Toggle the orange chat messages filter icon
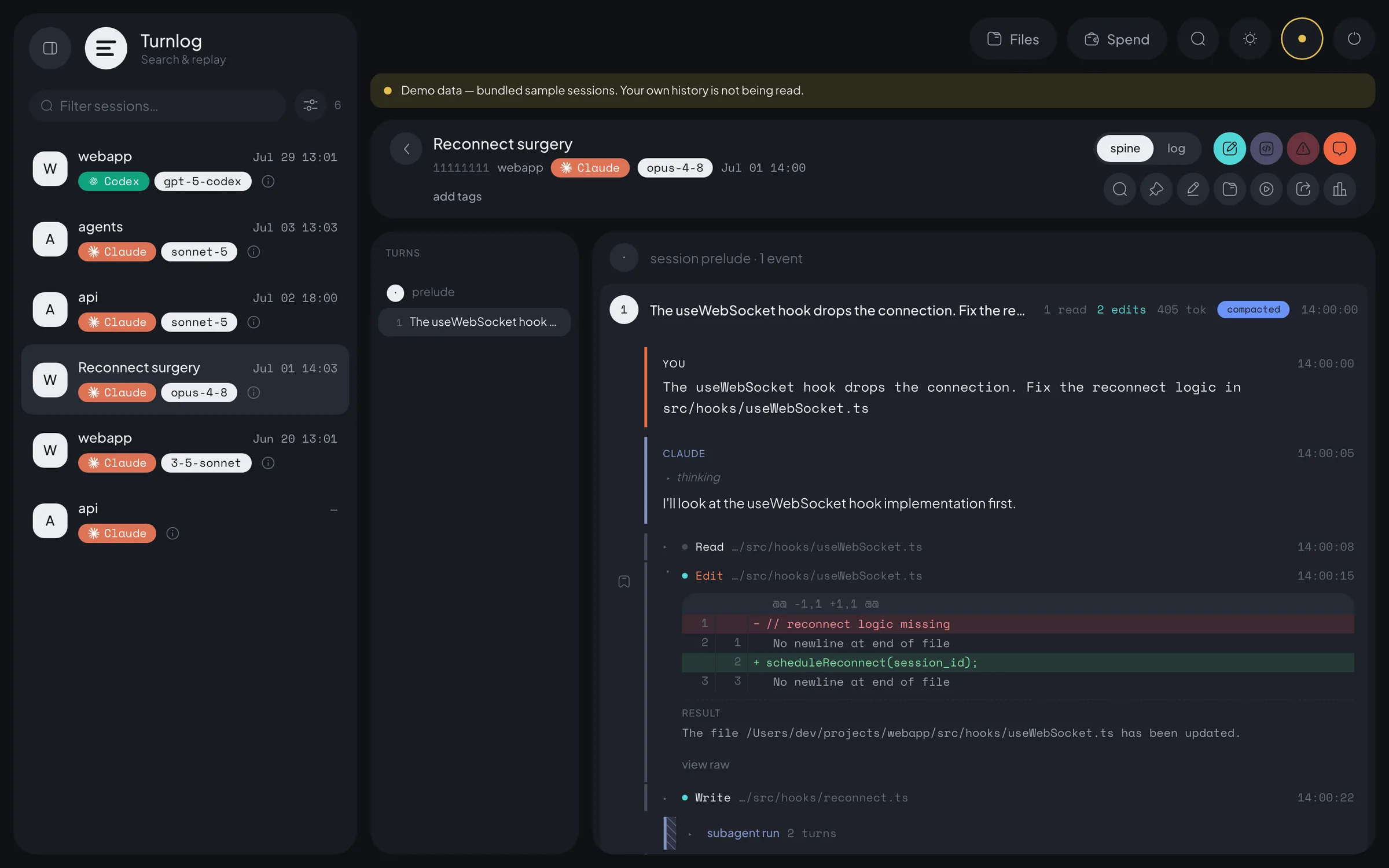 point(1339,149)
